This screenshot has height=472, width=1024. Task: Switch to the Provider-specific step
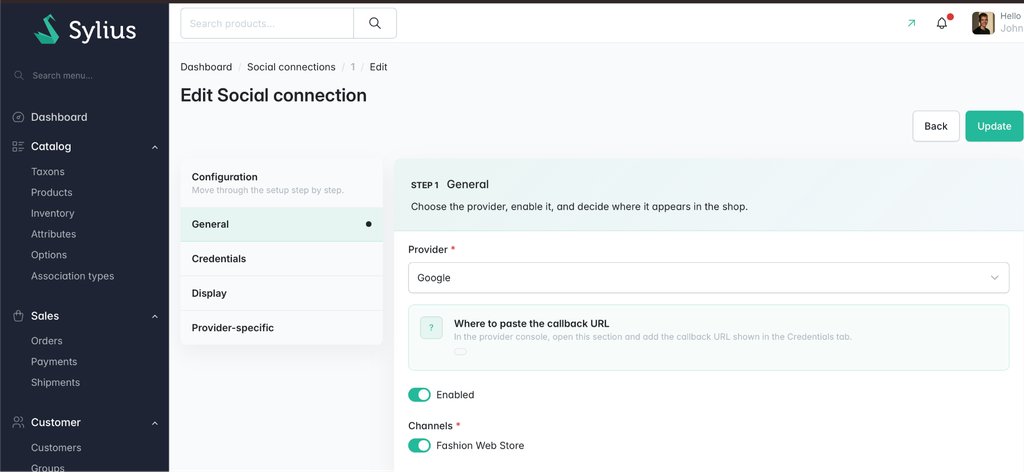click(x=281, y=328)
